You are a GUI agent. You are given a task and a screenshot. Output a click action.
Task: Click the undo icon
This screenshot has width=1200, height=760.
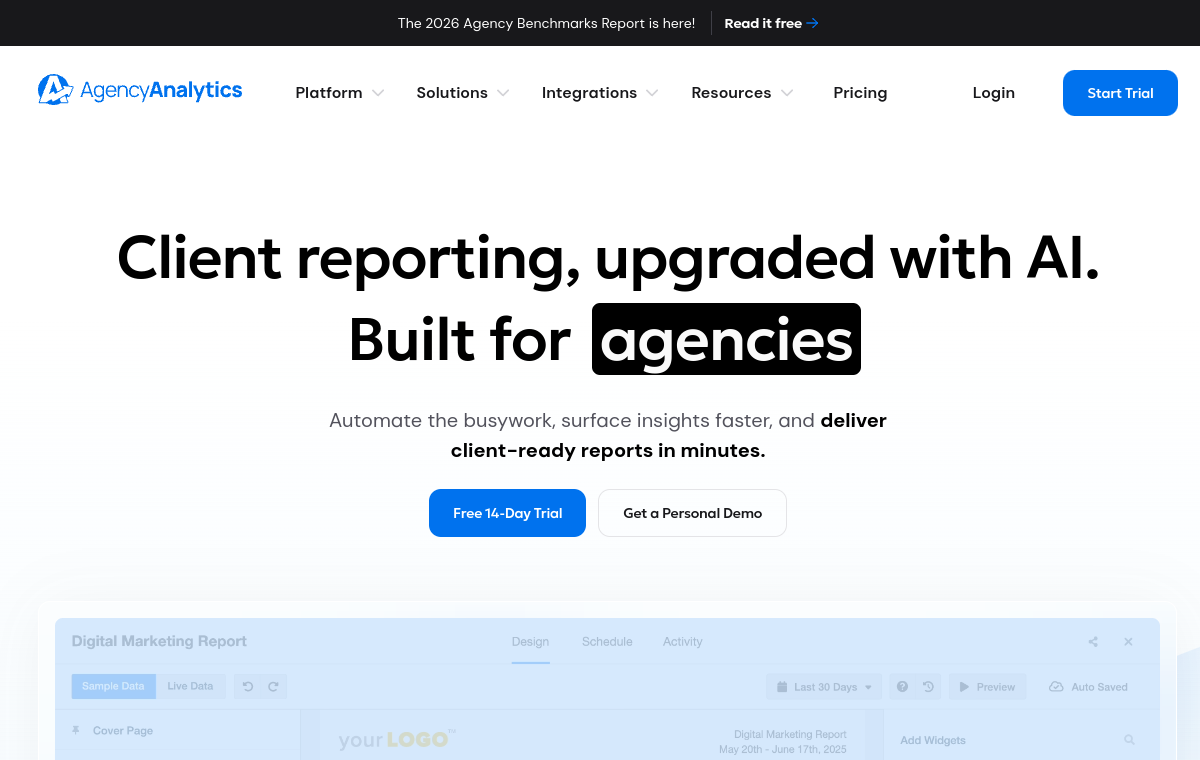click(248, 687)
